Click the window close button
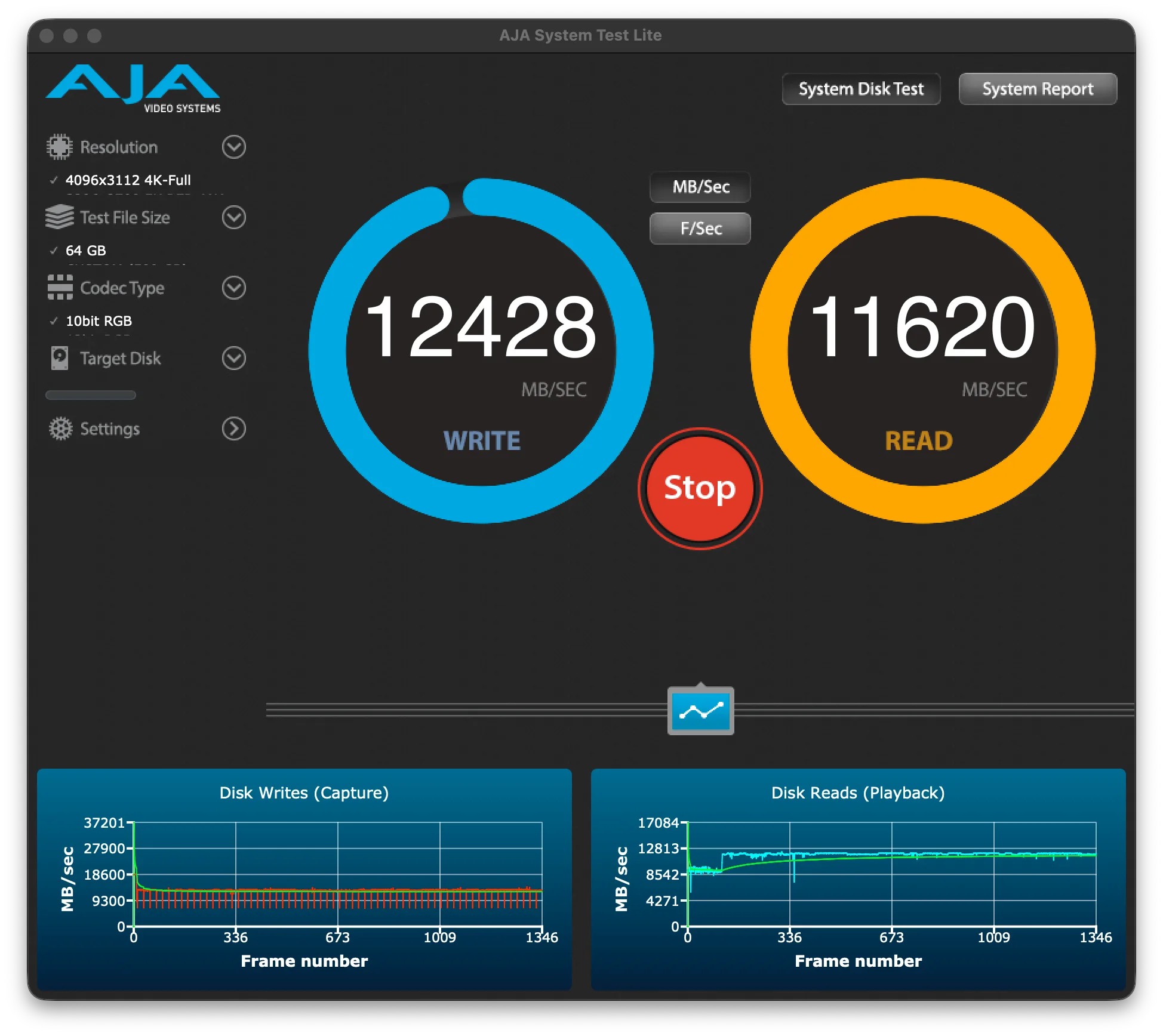 point(47,36)
